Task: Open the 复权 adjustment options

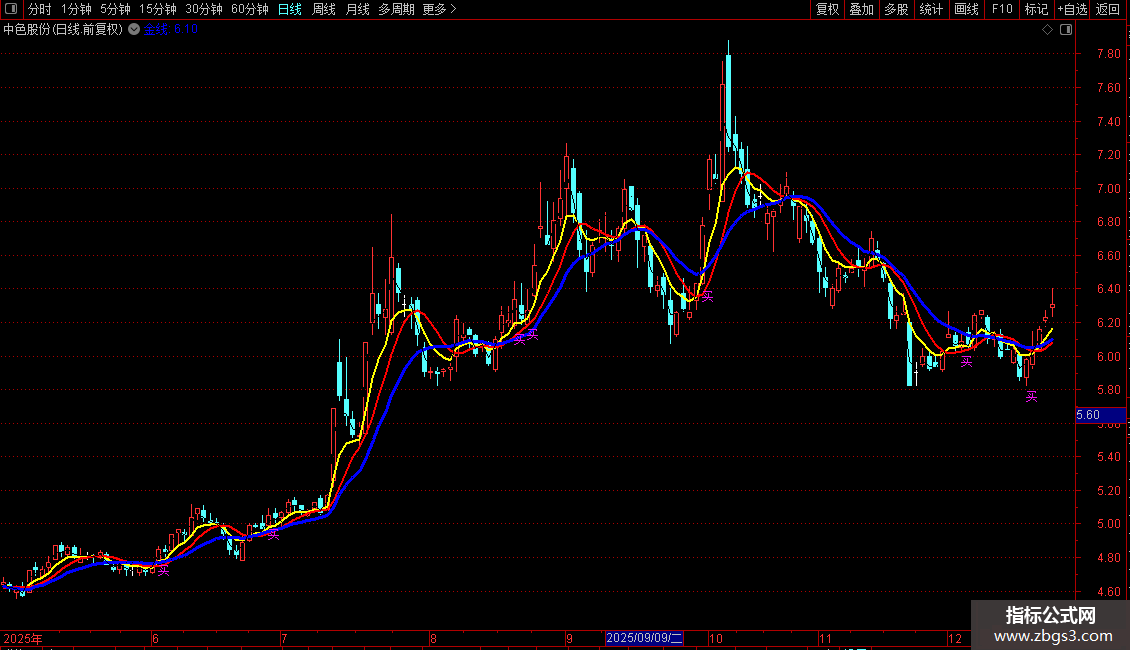Action: 827,9
